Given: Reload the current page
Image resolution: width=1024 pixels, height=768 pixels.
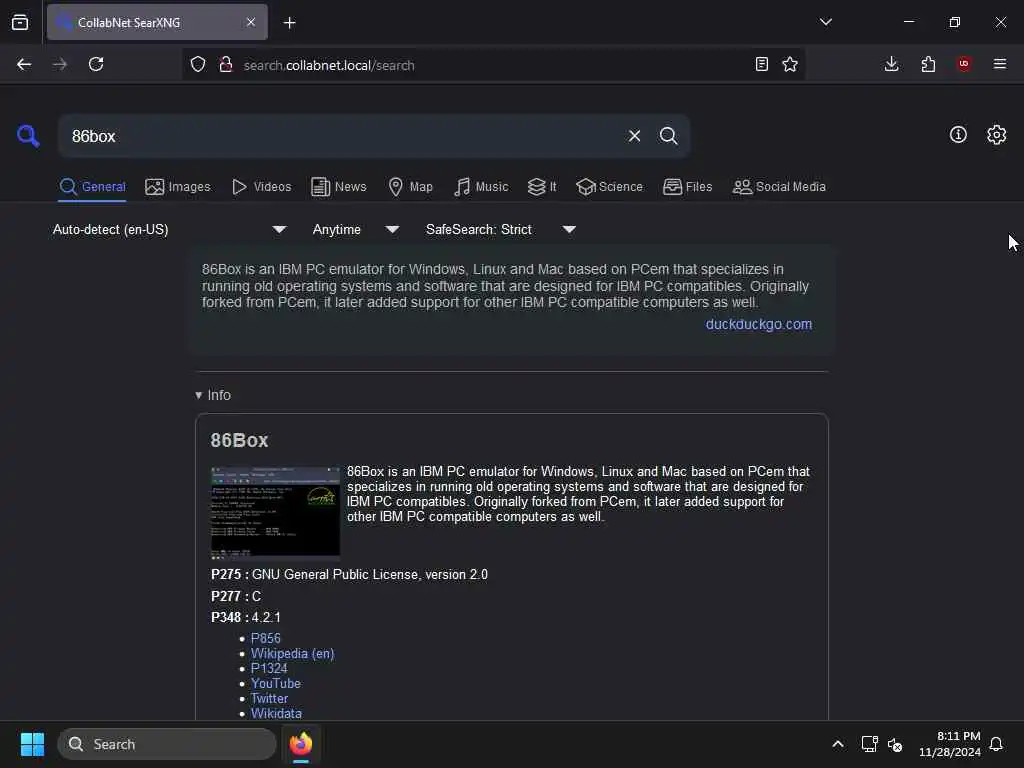Looking at the screenshot, I should pyautogui.click(x=96, y=64).
